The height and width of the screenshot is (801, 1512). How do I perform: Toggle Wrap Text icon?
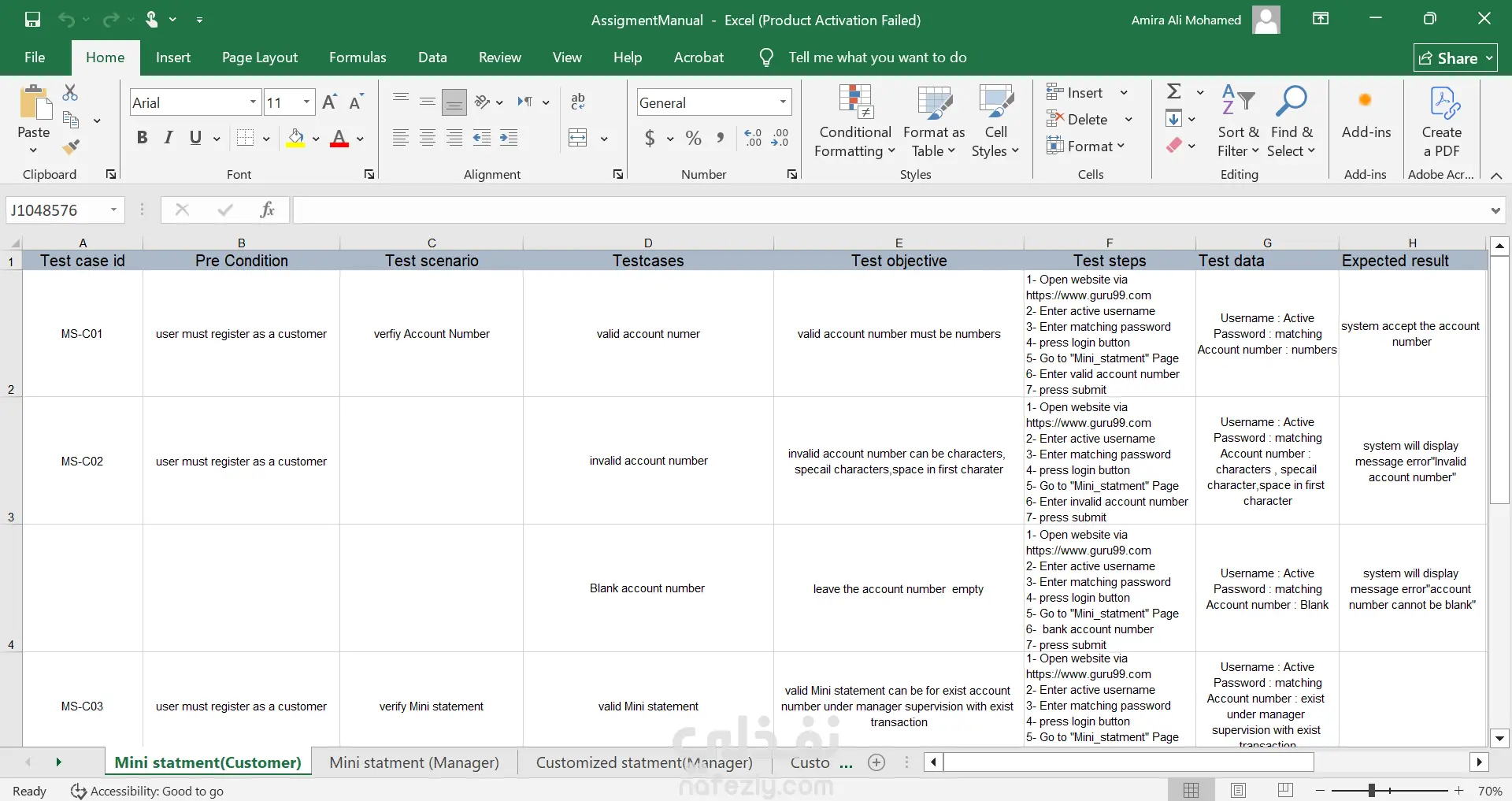578,102
